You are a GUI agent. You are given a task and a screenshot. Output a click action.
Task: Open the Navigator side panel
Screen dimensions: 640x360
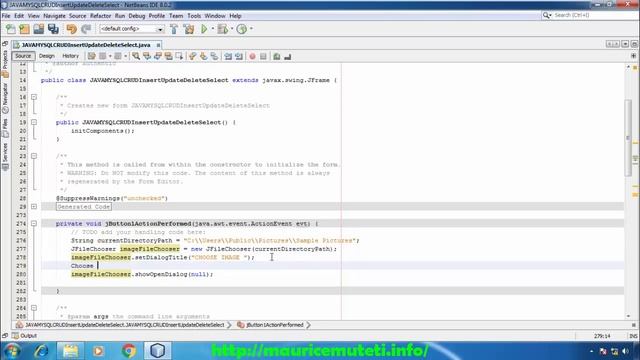click(x=5, y=98)
